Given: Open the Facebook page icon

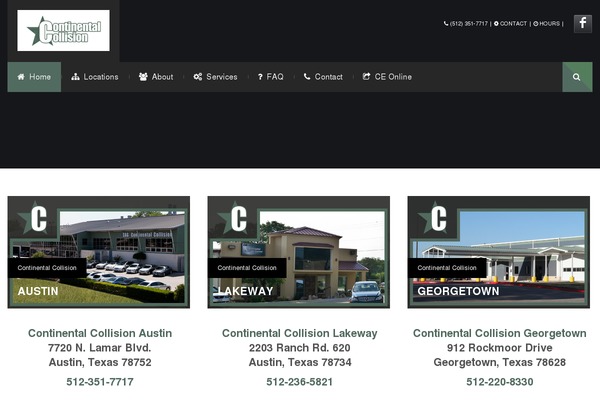Looking at the screenshot, I should [582, 23].
